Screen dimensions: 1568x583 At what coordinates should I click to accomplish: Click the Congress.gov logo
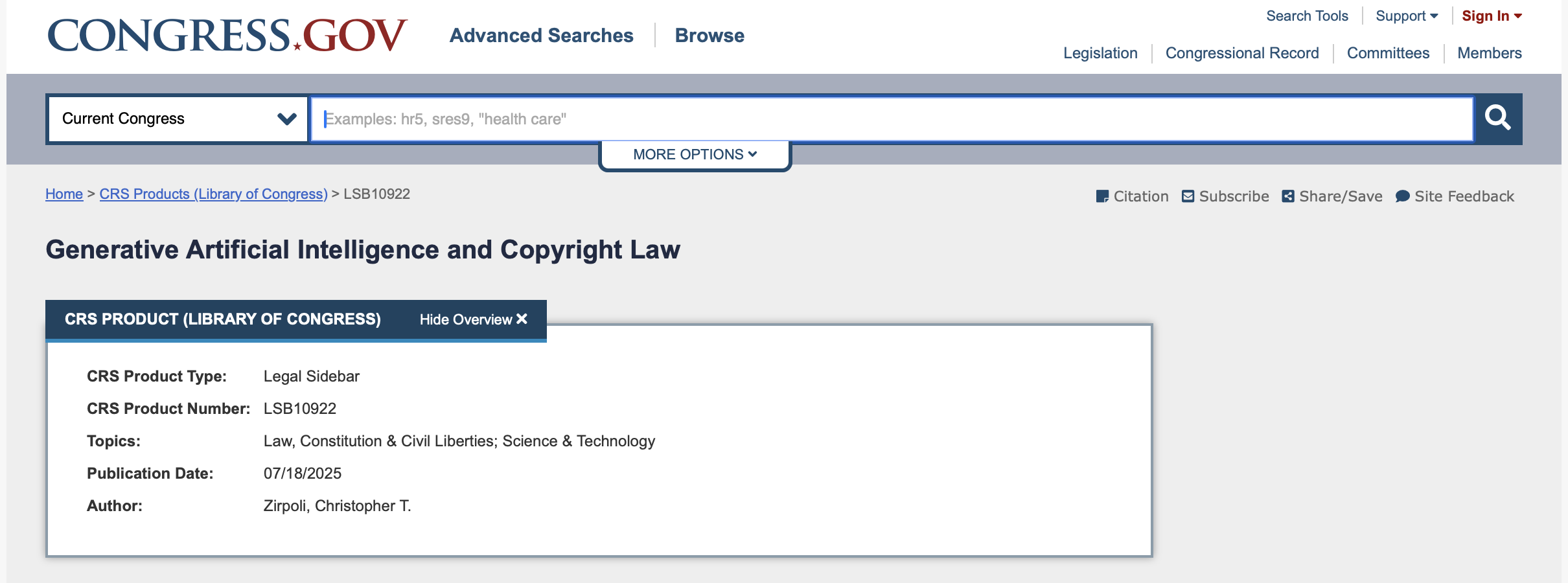click(x=227, y=36)
